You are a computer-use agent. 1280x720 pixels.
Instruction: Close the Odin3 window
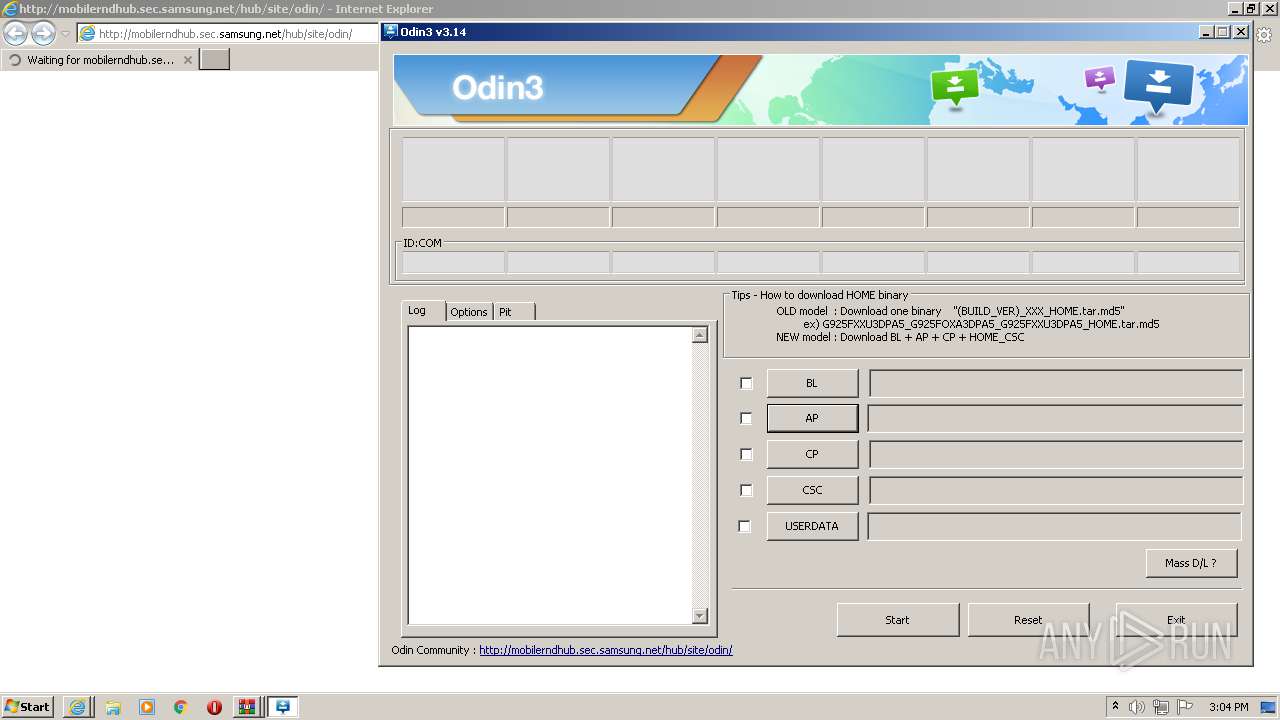(1241, 32)
